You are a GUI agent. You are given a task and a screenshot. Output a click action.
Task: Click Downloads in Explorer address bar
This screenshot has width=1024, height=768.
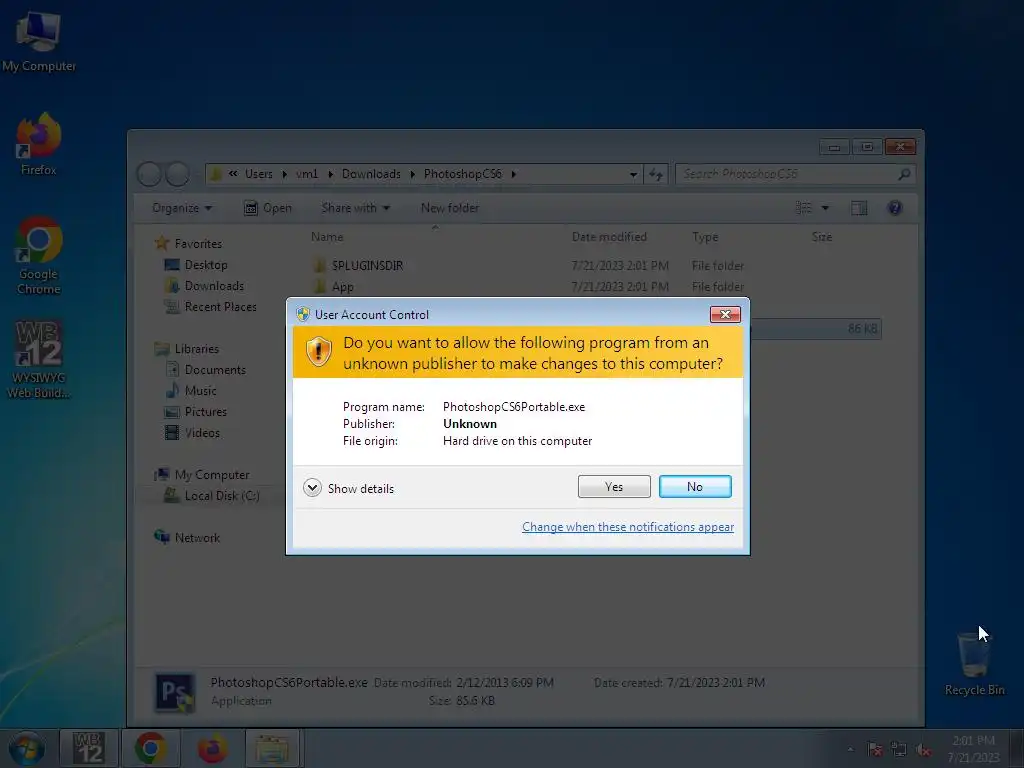coord(371,174)
